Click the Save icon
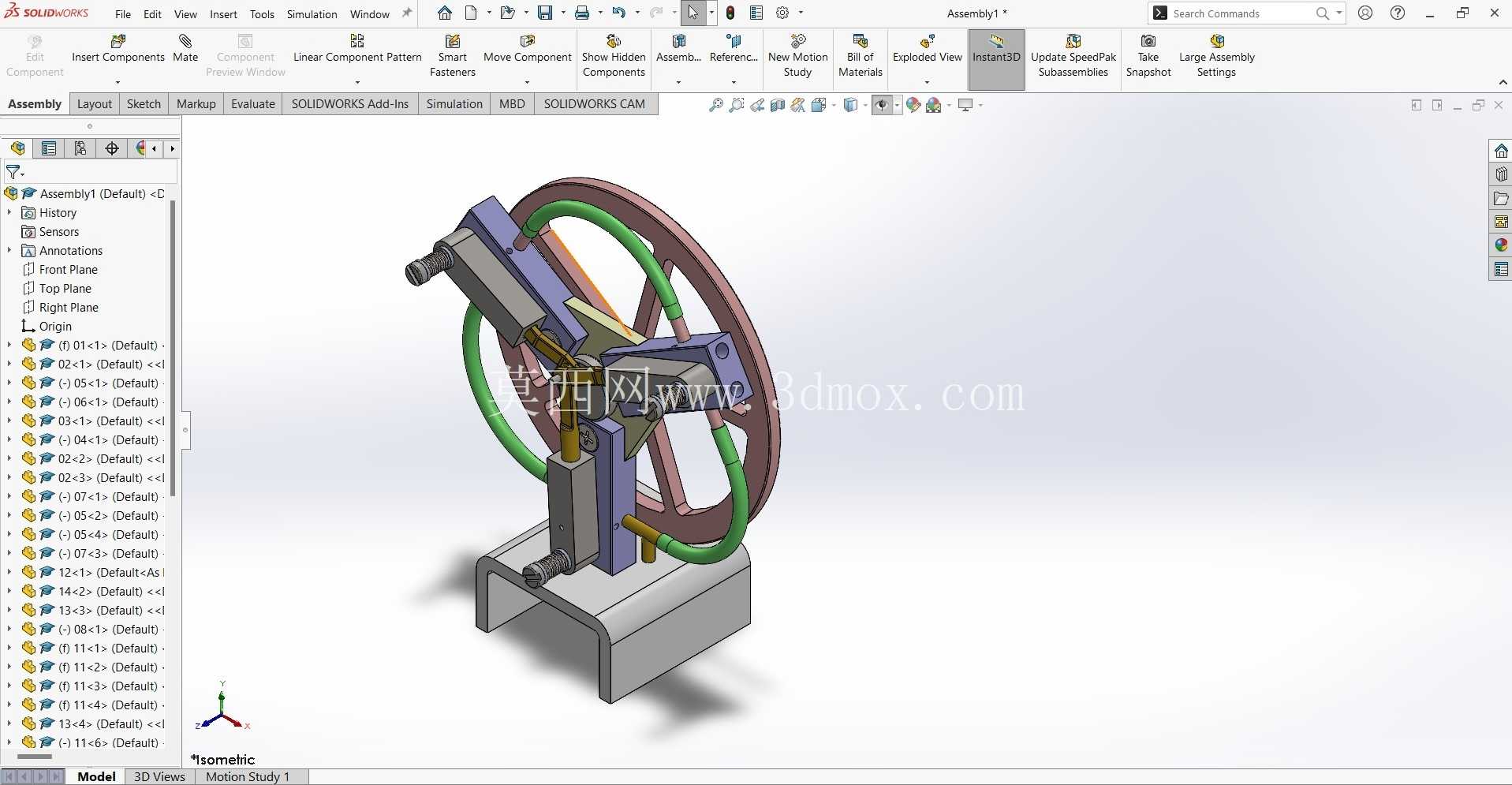The width and height of the screenshot is (1512, 785). tap(545, 13)
